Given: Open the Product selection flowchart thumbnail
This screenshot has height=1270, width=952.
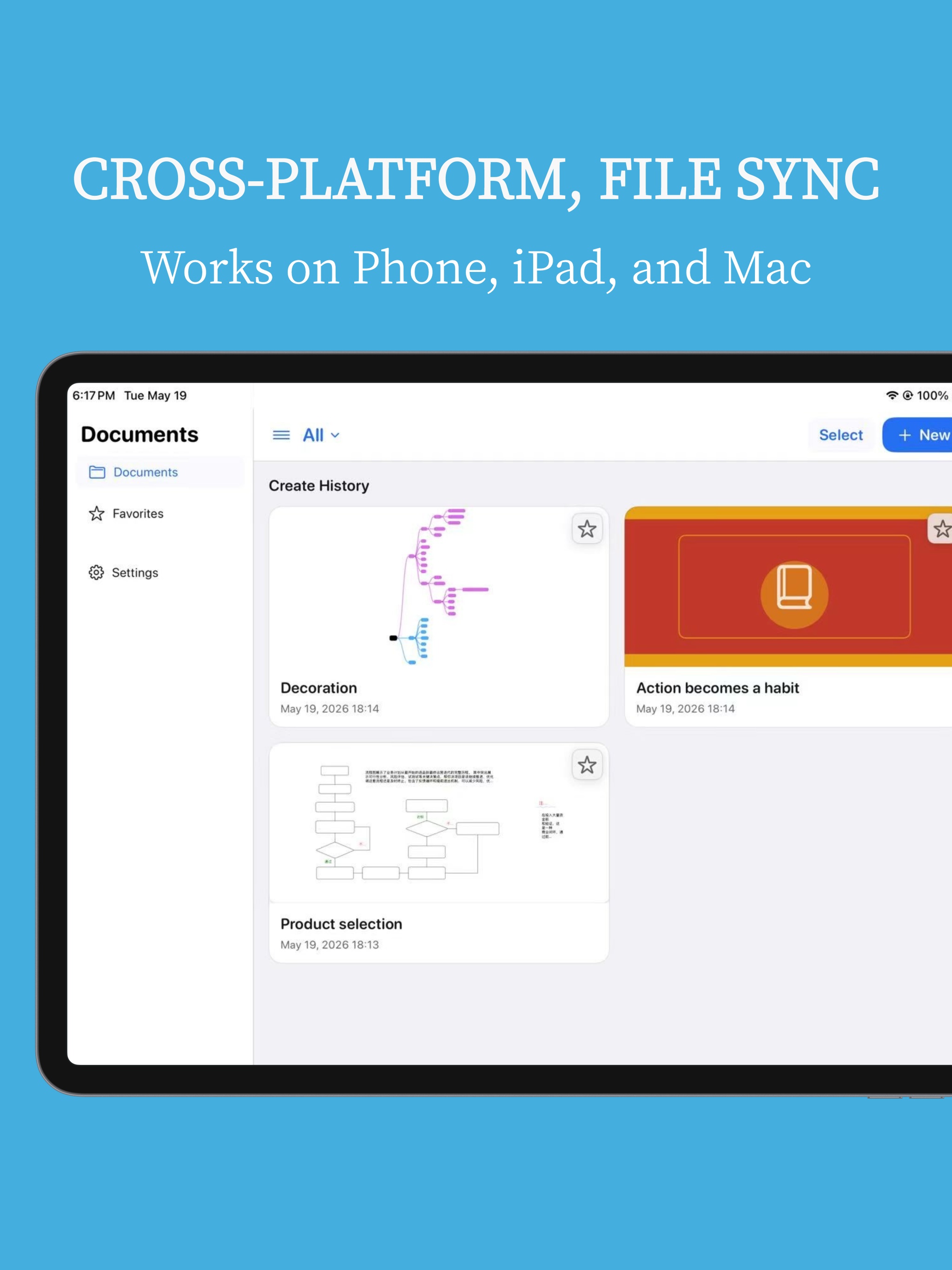Looking at the screenshot, I should point(439,823).
